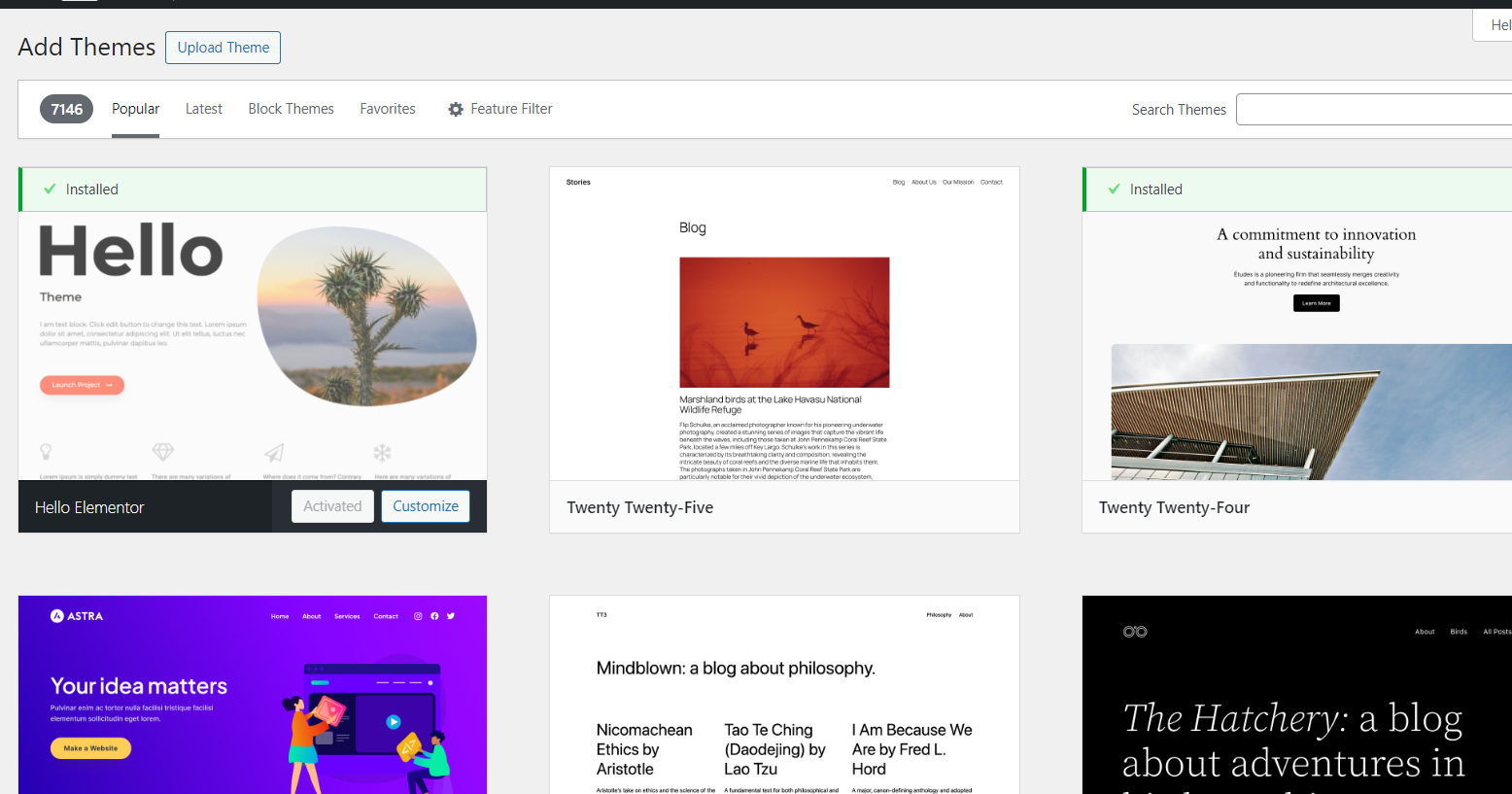Click the Activated button on Hello Elementor

pyautogui.click(x=332, y=506)
